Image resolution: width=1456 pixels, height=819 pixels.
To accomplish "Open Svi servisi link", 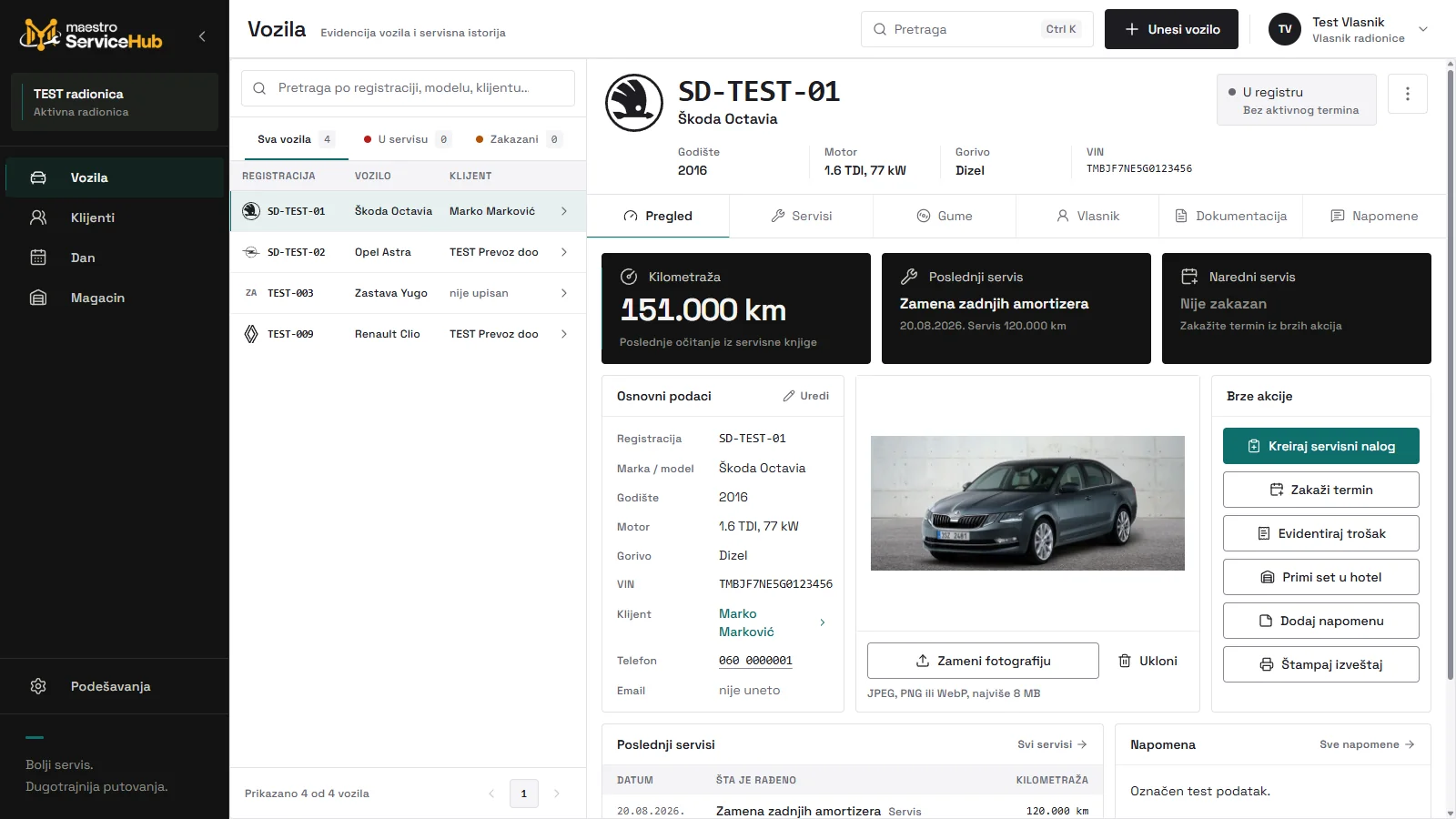I will click(1052, 744).
